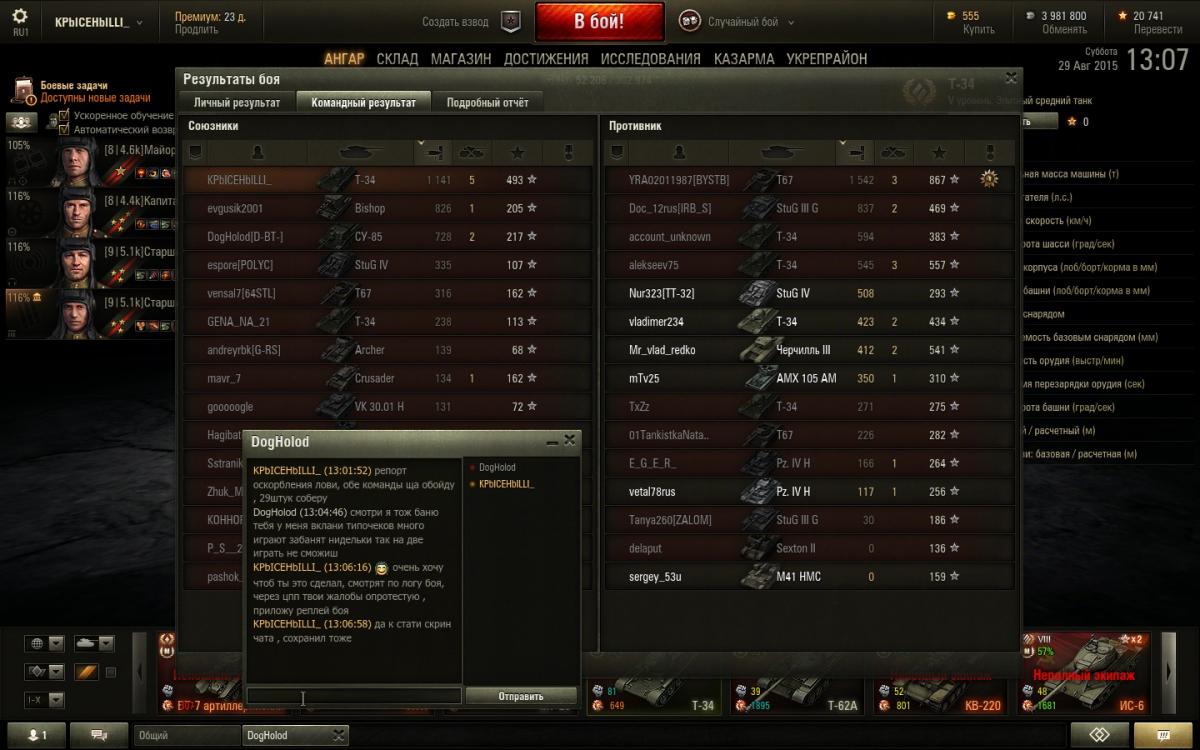Click the DogHolod chat message input field
The width and height of the screenshot is (1200, 750).
point(354,696)
